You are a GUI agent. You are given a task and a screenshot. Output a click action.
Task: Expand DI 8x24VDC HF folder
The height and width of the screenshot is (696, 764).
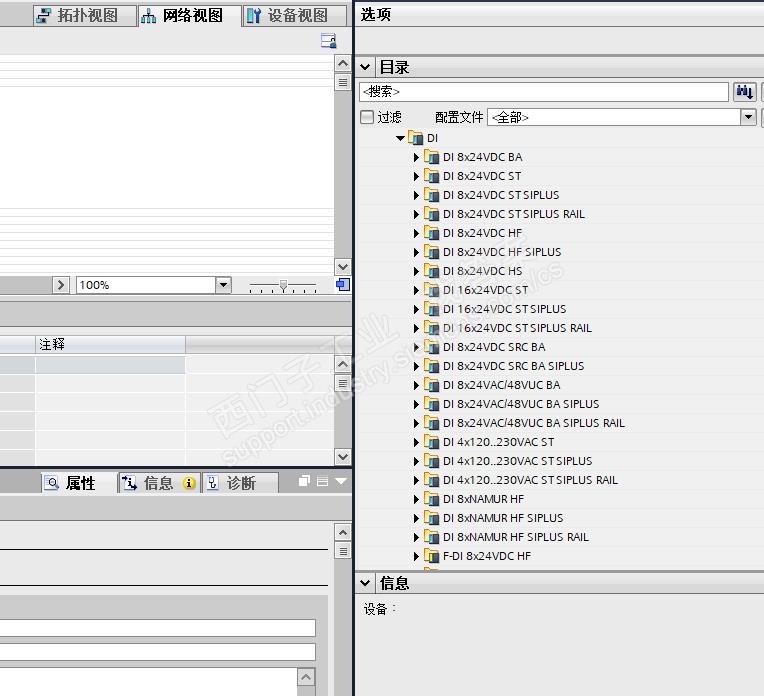coord(416,233)
